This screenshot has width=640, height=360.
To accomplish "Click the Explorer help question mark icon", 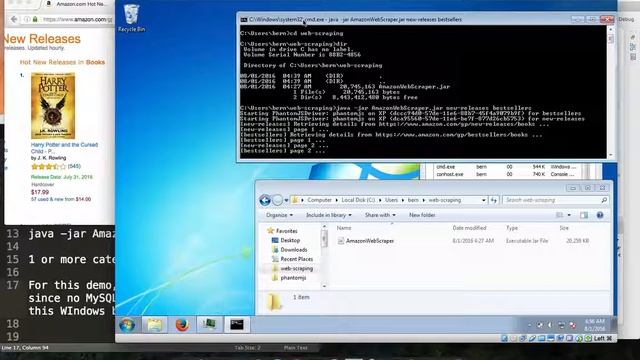I will 600,215.
